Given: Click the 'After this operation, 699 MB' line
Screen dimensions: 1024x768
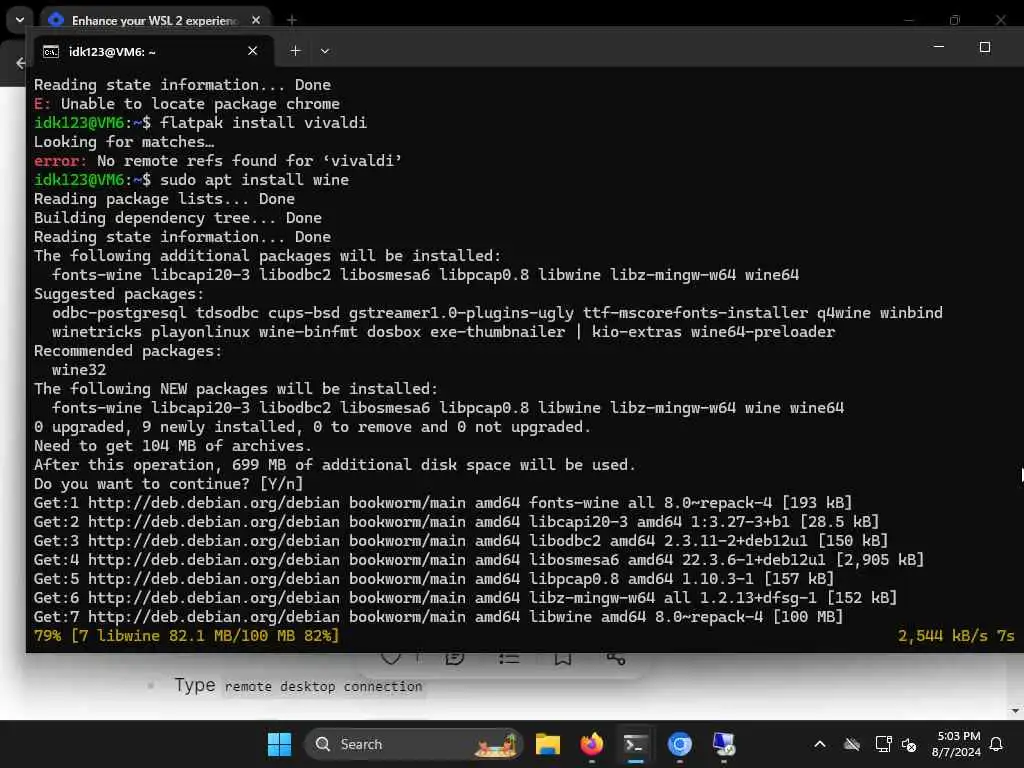Looking at the screenshot, I should pos(335,465).
